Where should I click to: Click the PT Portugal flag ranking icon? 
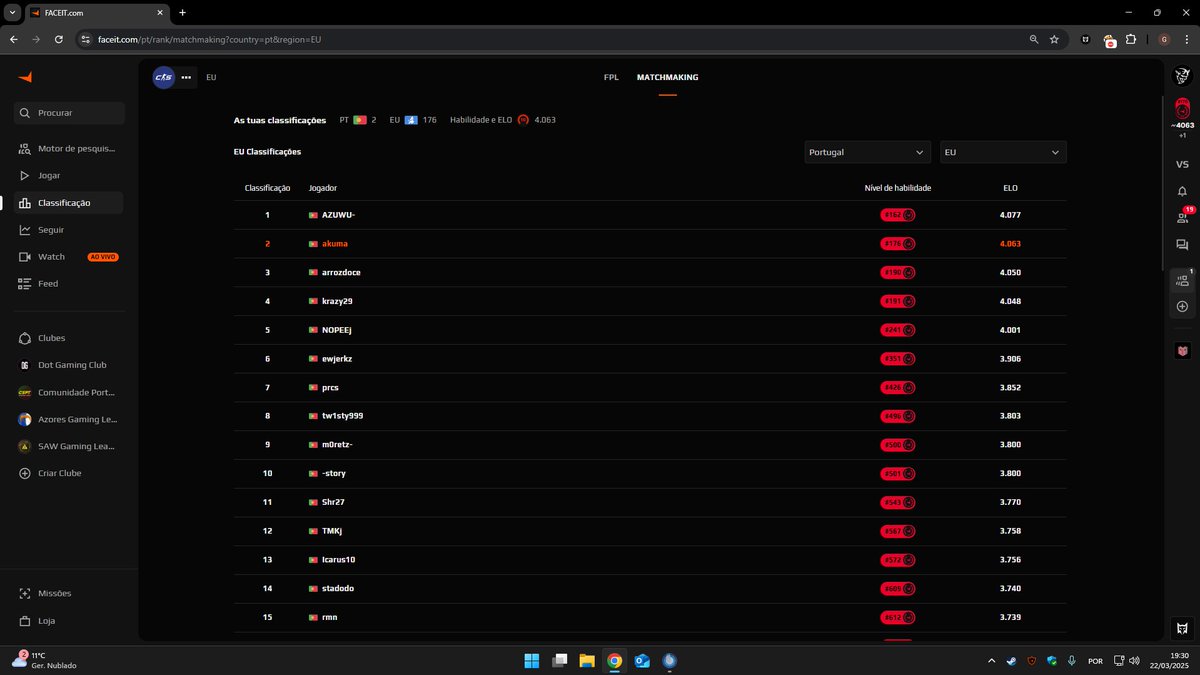click(360, 120)
